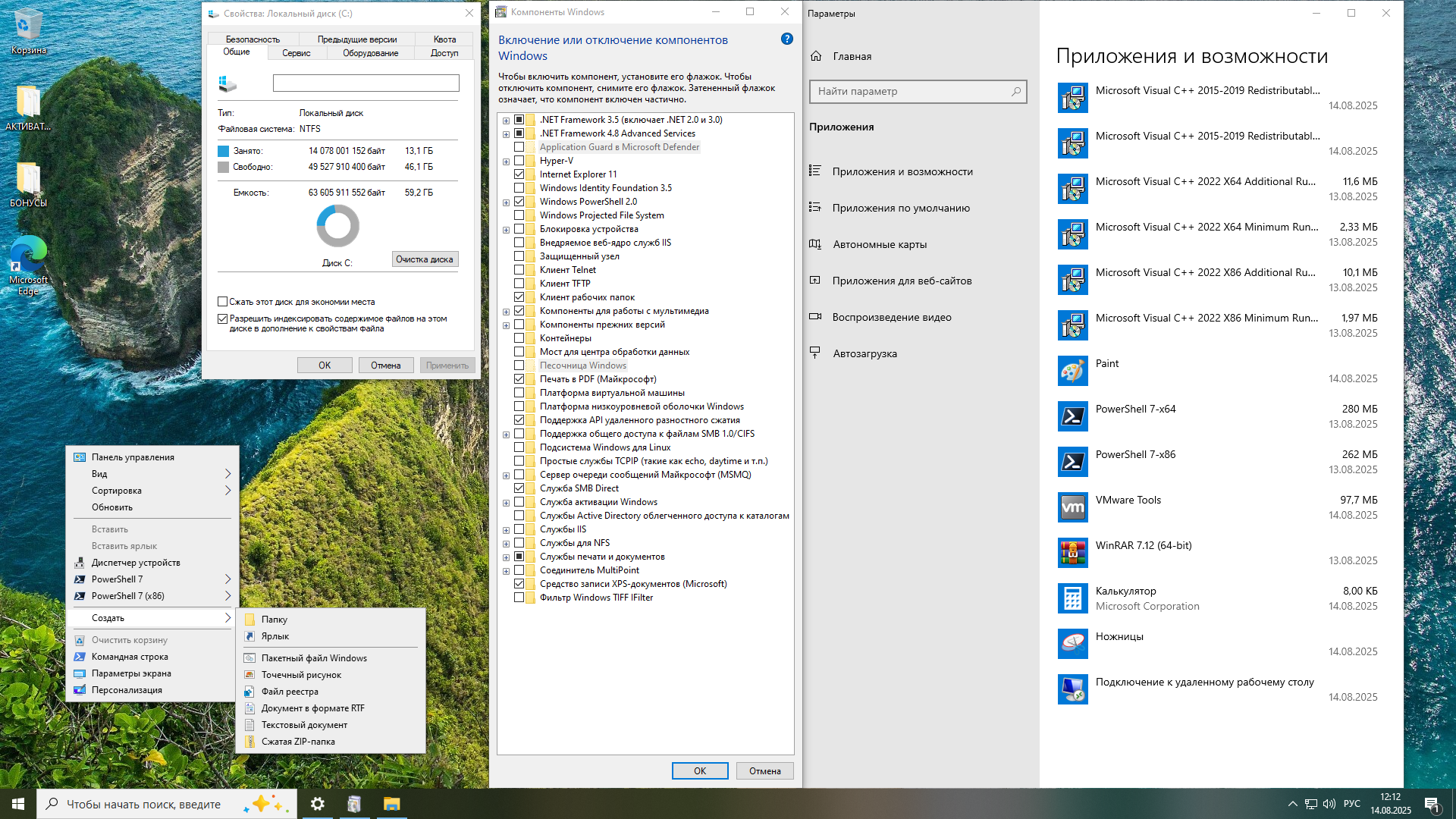Expand the Службы для NFS node
This screenshot has height=819, width=1456.
point(506,543)
